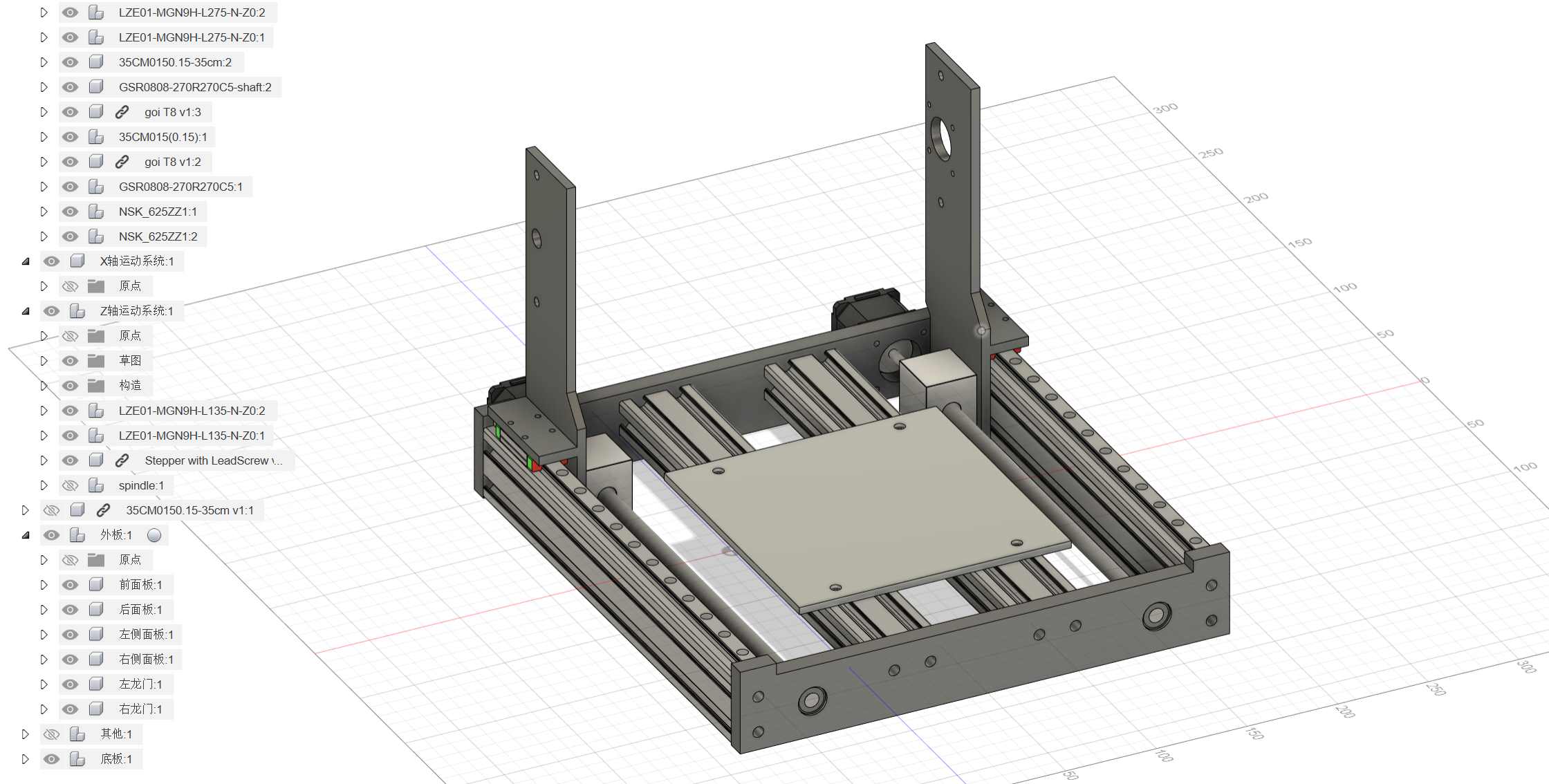1549x784 pixels.
Task: Click component icon of LZE01-MGN9H-L135-N-Z0:2
Action: tap(96, 411)
